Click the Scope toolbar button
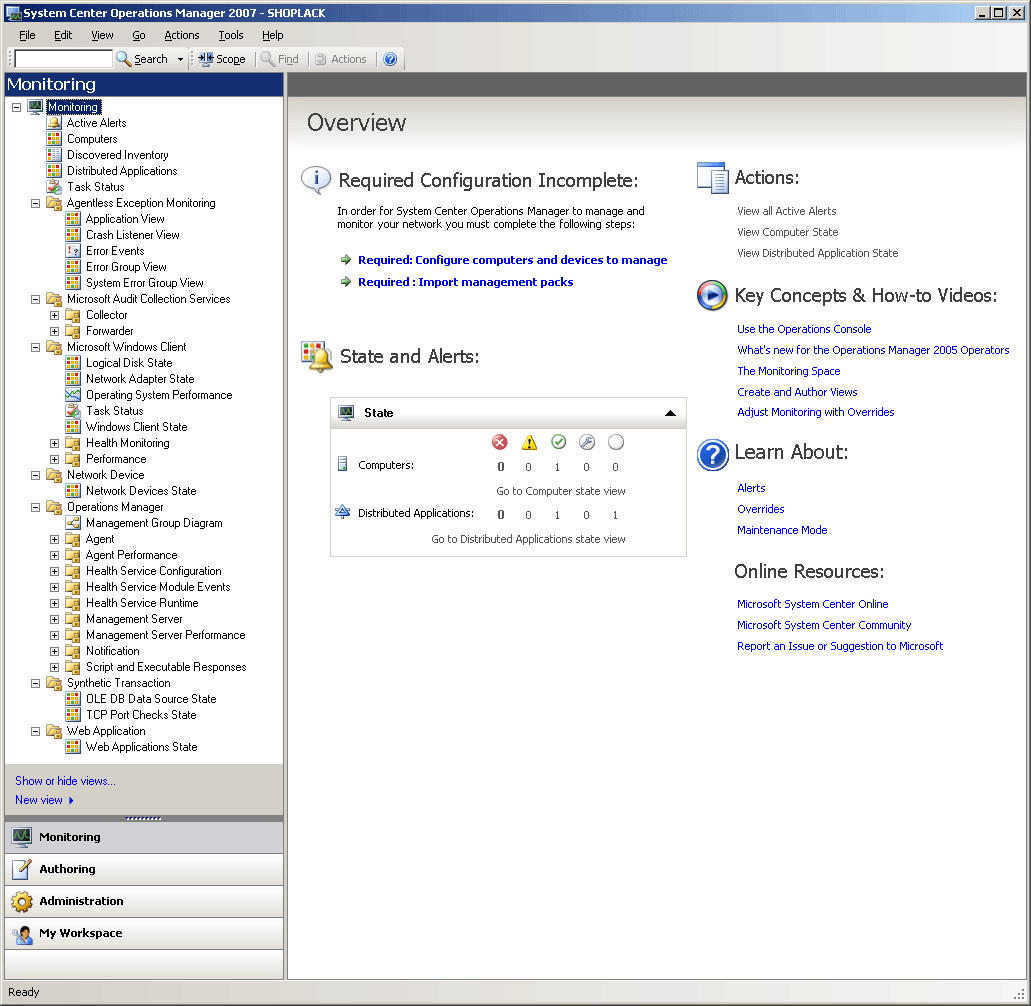Screen dimensions: 1031x1006 (x=222, y=59)
